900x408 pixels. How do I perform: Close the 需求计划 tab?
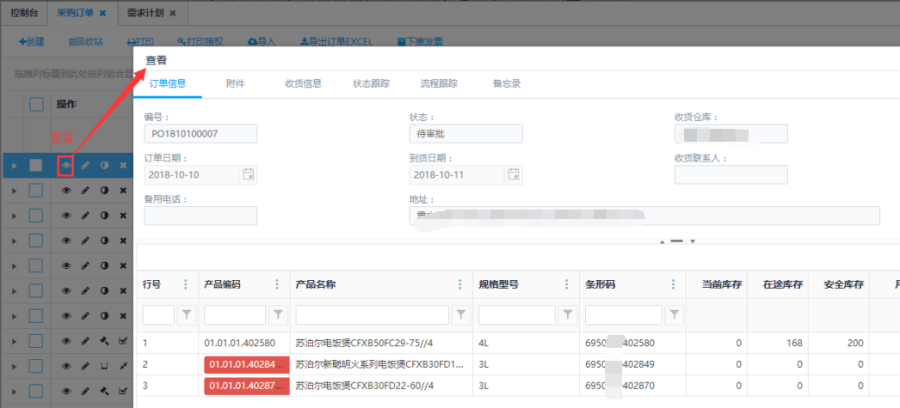(x=172, y=12)
